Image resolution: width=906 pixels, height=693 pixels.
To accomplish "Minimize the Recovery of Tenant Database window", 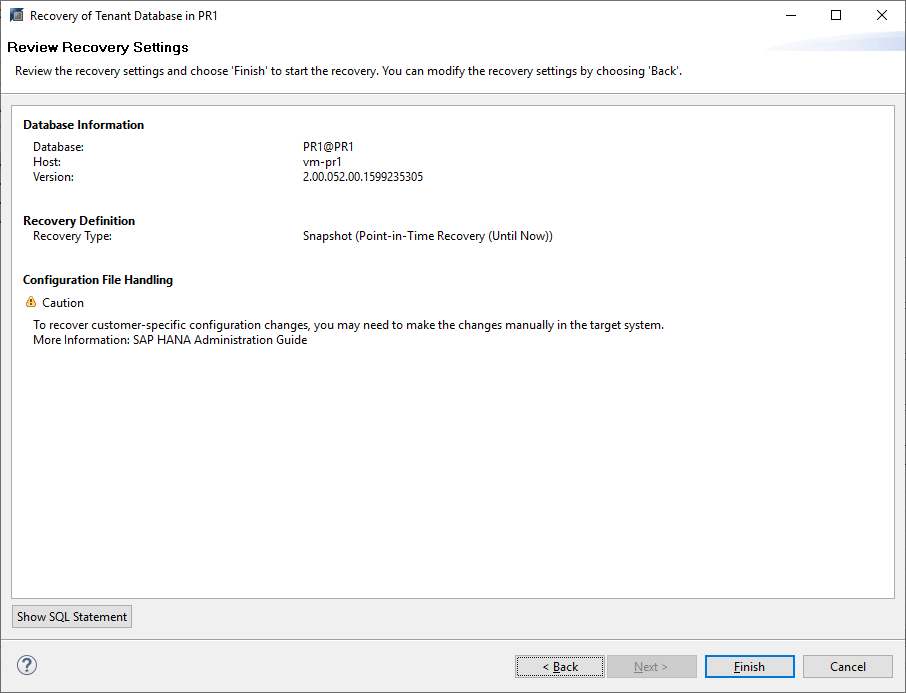I will click(790, 16).
